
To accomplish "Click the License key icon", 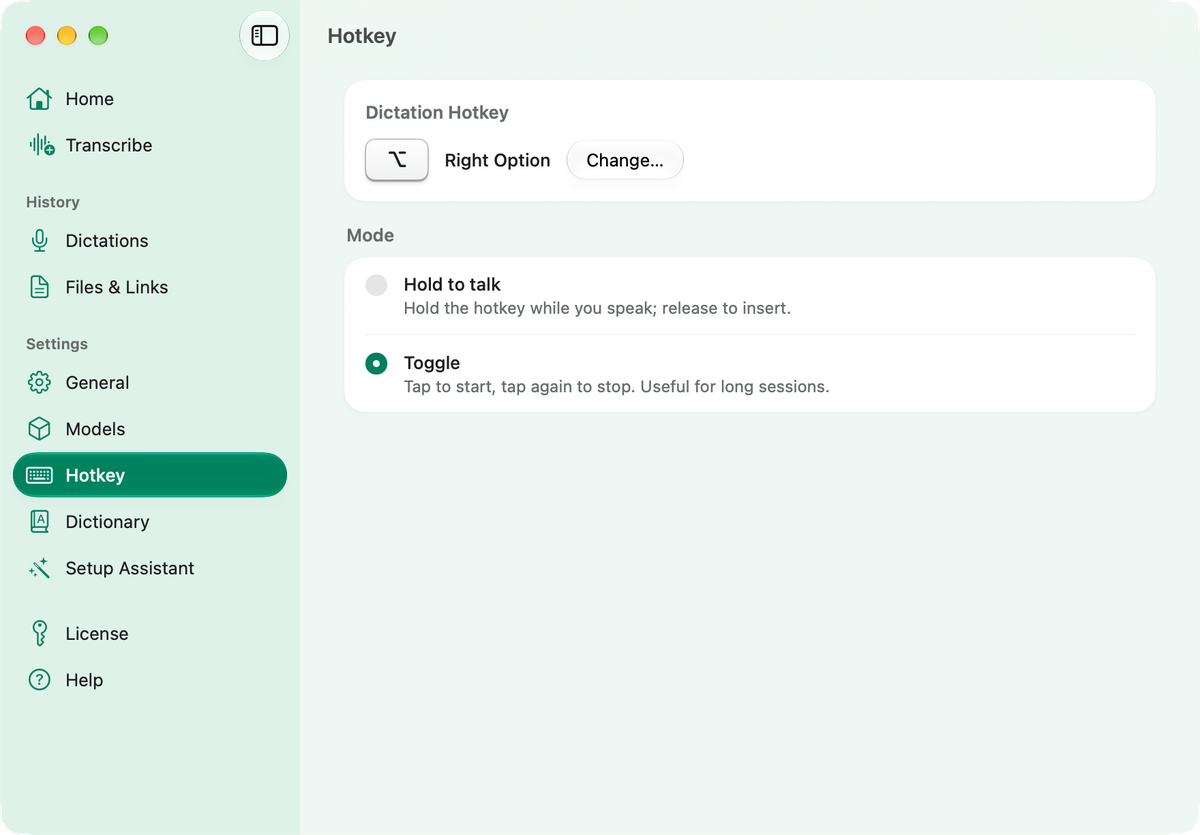I will tap(39, 633).
